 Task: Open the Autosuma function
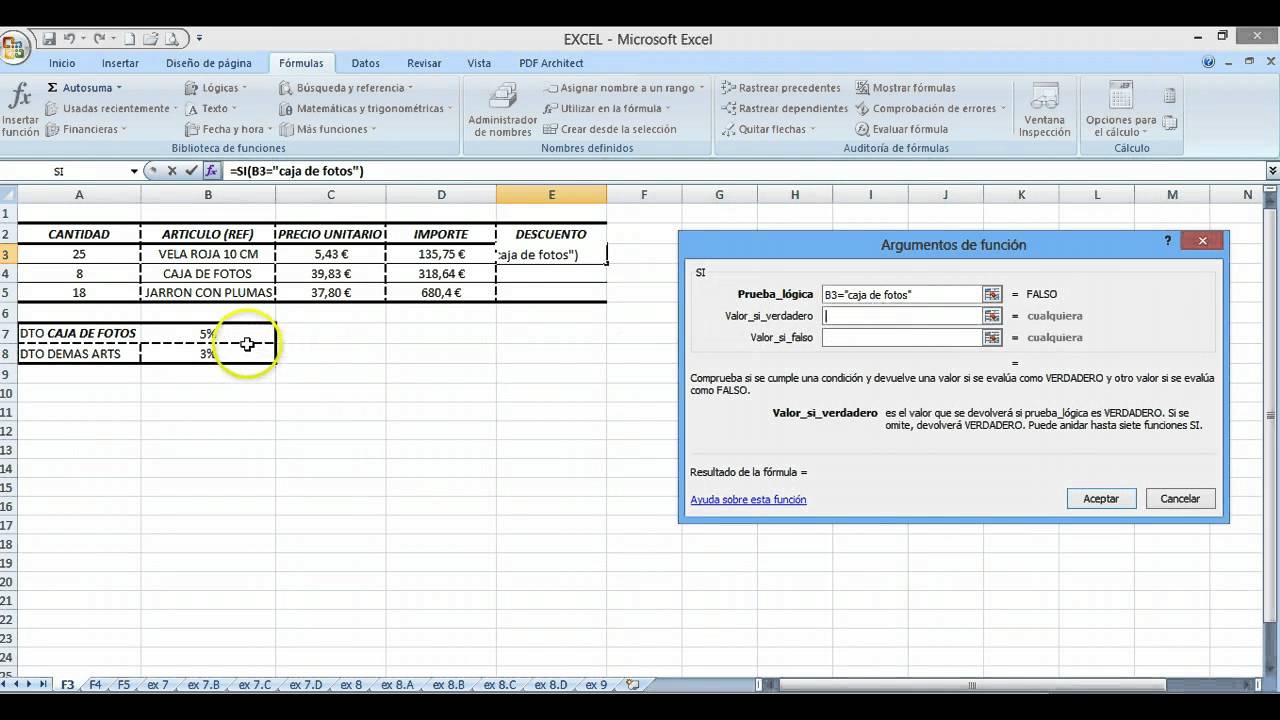tap(84, 88)
